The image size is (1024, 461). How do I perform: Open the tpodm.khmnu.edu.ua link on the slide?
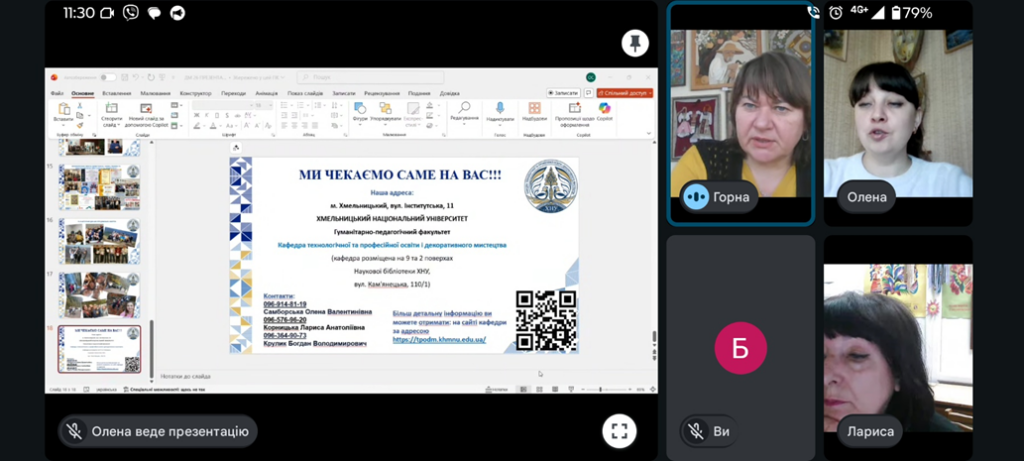coord(439,340)
